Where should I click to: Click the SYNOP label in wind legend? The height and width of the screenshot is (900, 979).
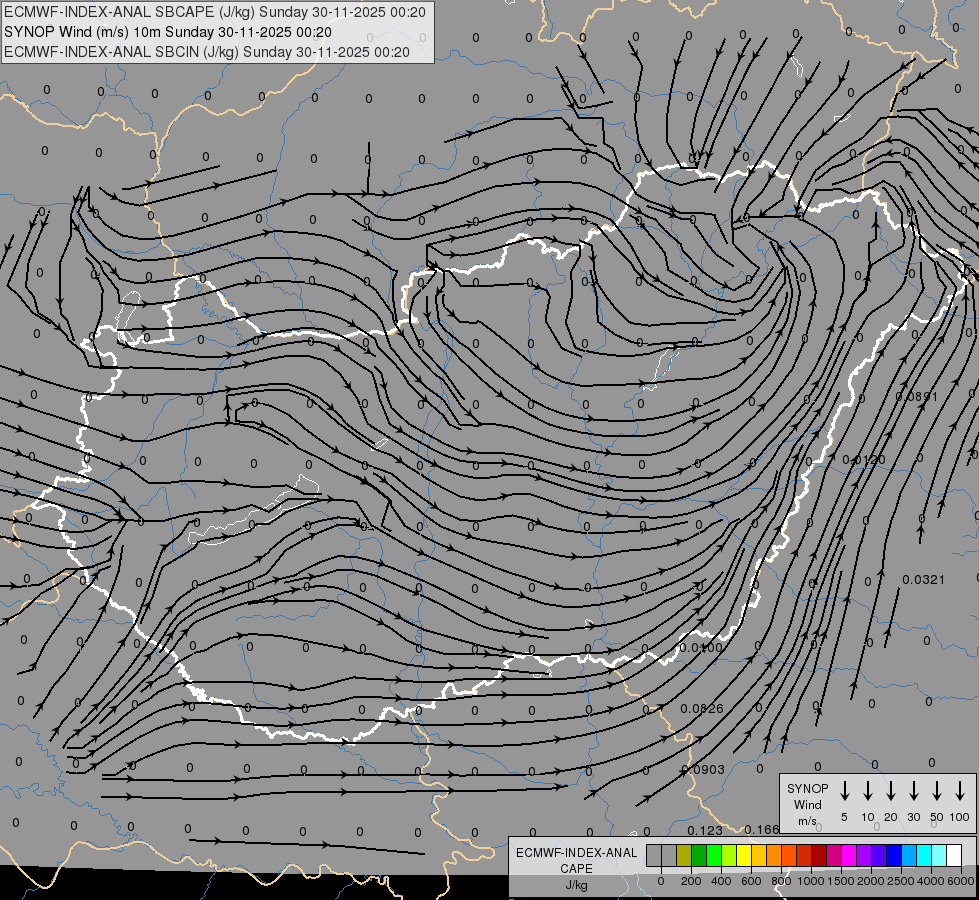(x=807, y=788)
